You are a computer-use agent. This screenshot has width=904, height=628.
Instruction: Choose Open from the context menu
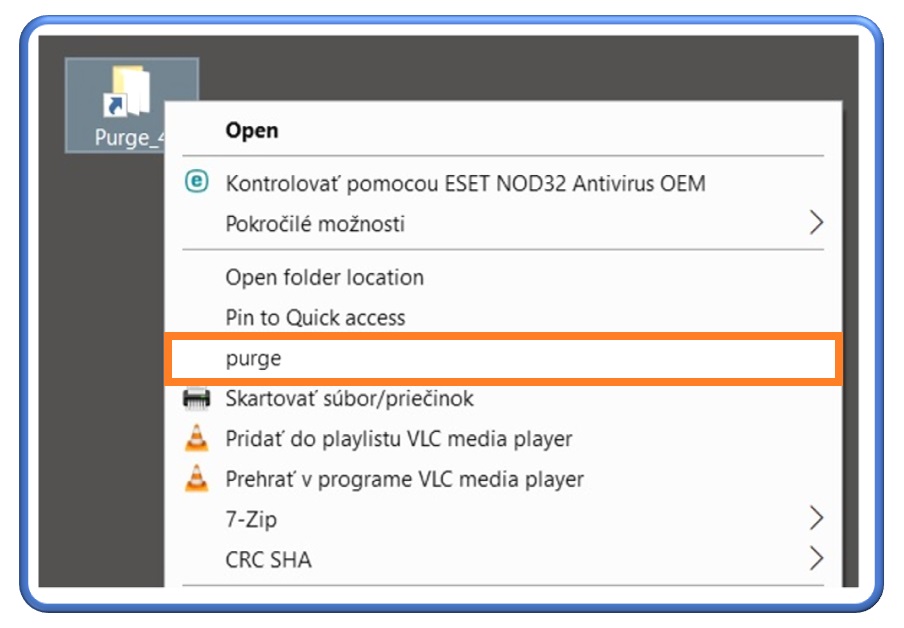[252, 130]
